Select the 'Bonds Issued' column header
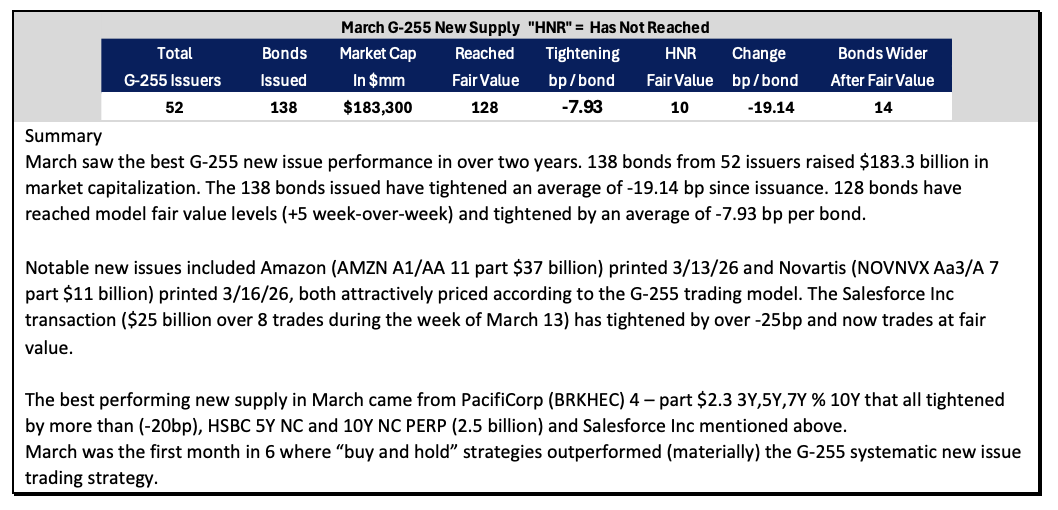 283,67
